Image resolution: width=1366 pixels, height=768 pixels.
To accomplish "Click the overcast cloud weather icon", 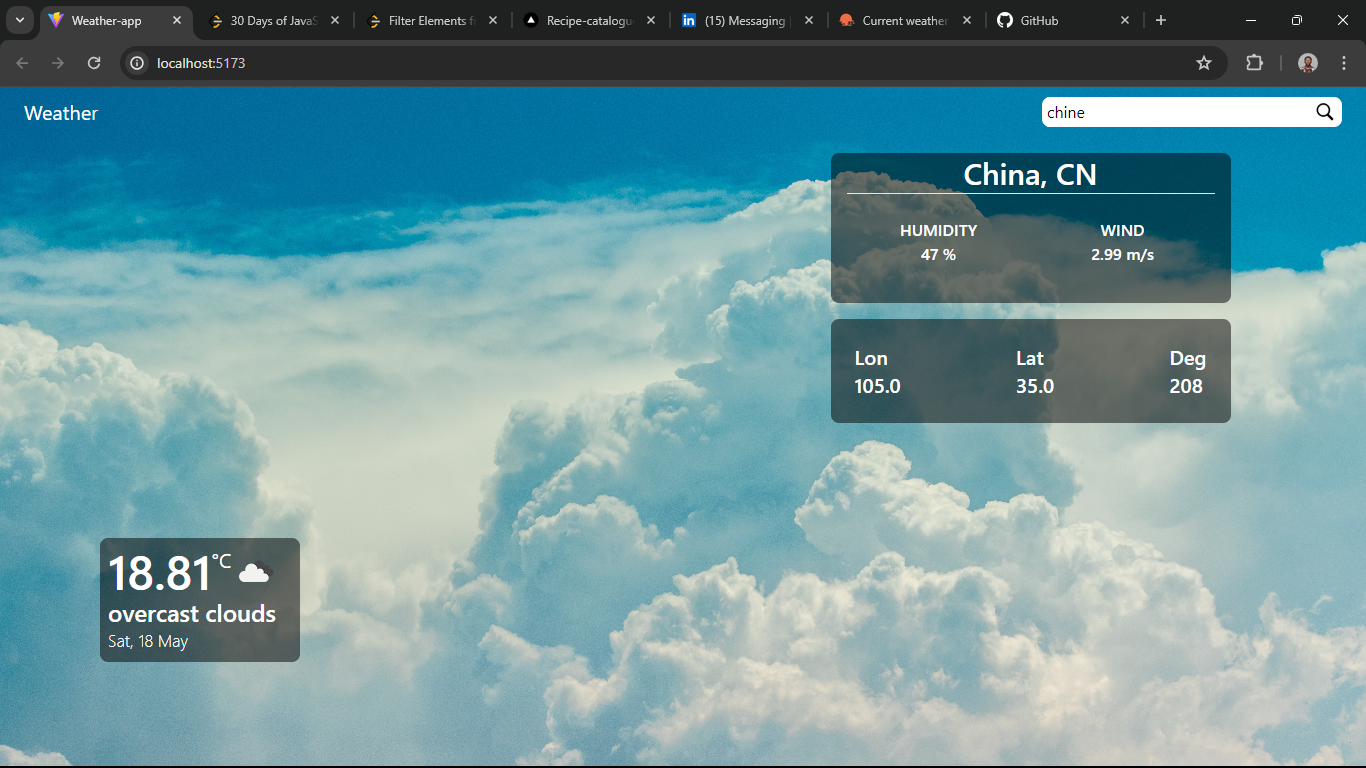I will tap(255, 573).
